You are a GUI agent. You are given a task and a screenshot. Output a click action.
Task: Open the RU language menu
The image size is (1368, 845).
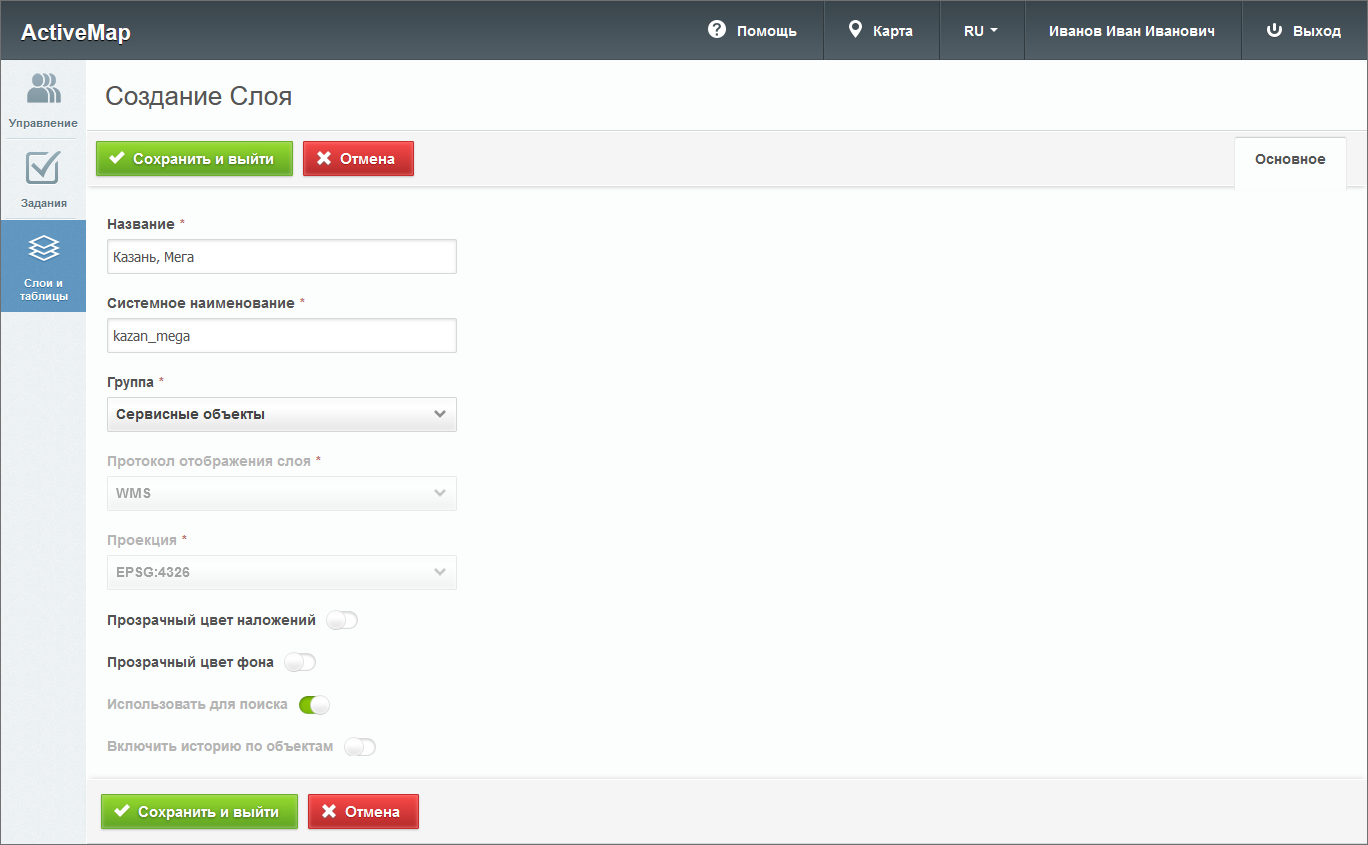pos(980,31)
